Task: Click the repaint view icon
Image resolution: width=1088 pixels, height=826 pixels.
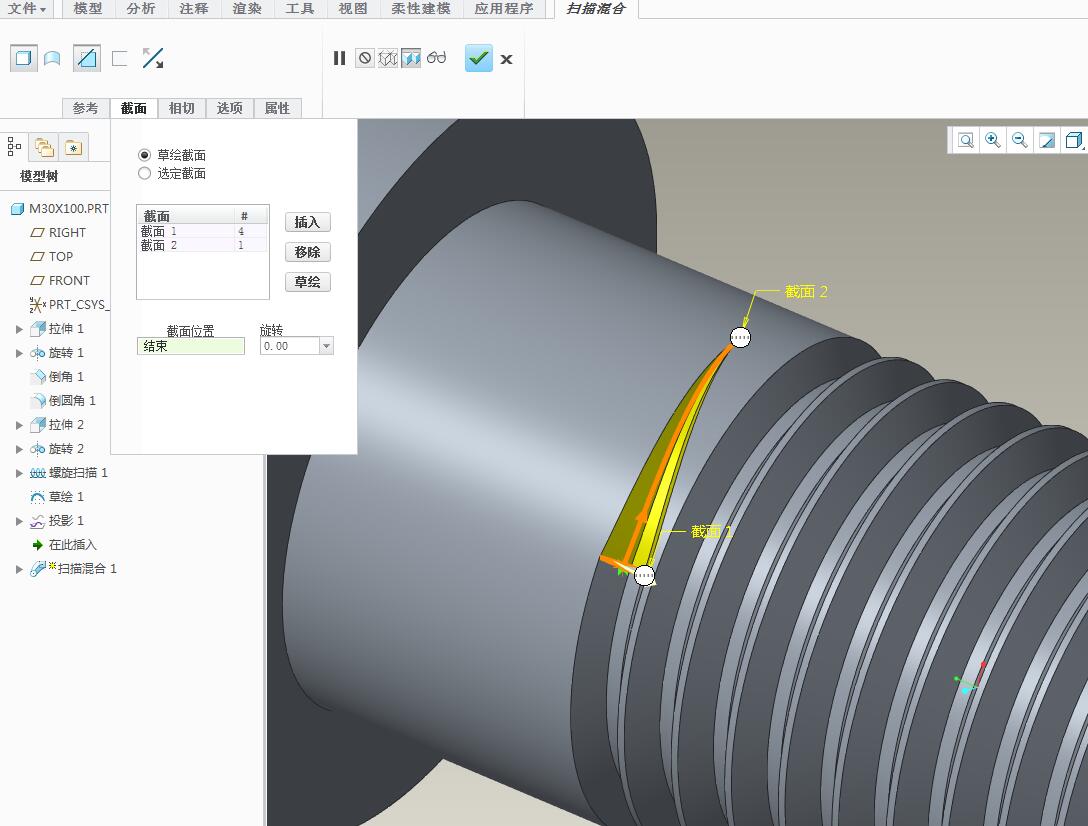Action: click(1046, 140)
